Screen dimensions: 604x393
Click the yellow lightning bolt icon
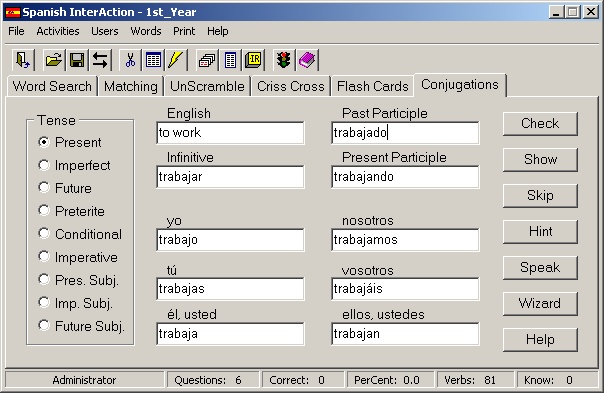(x=176, y=60)
